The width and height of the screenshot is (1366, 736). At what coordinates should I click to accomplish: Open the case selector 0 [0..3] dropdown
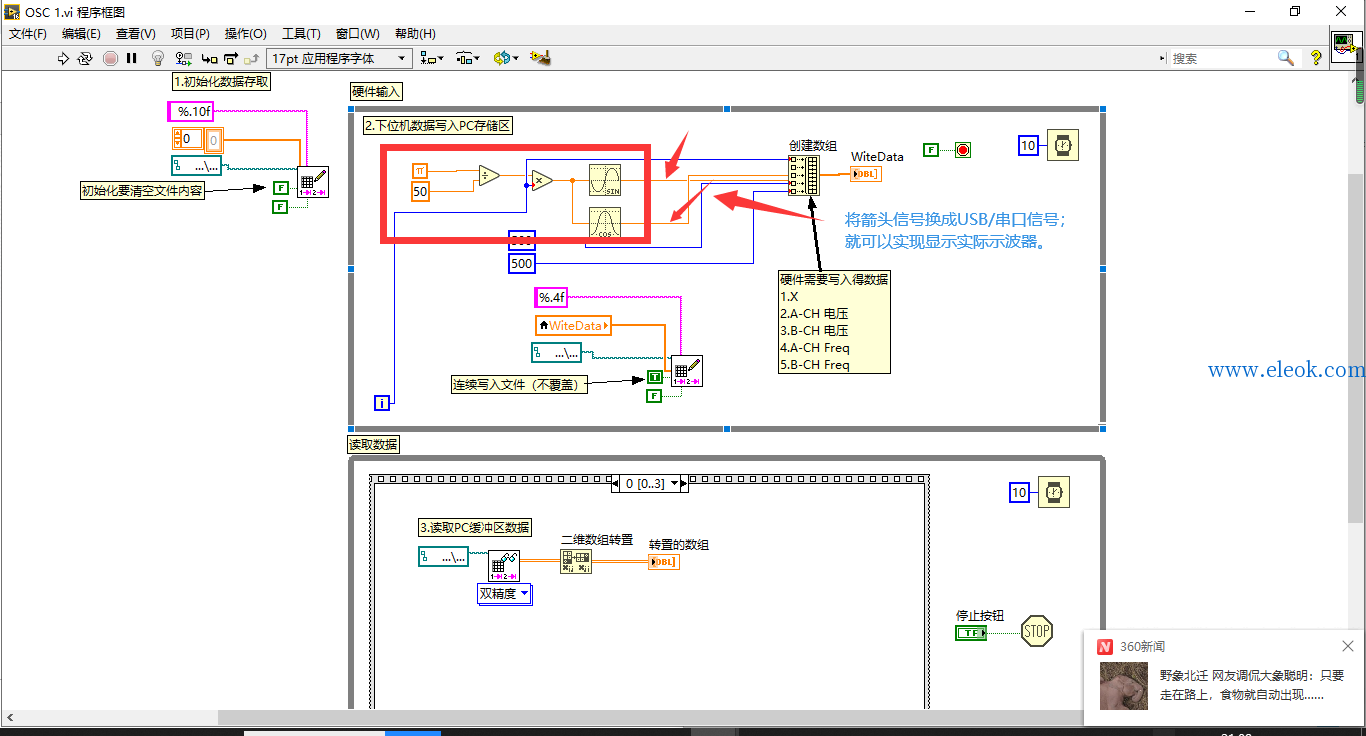pos(649,484)
